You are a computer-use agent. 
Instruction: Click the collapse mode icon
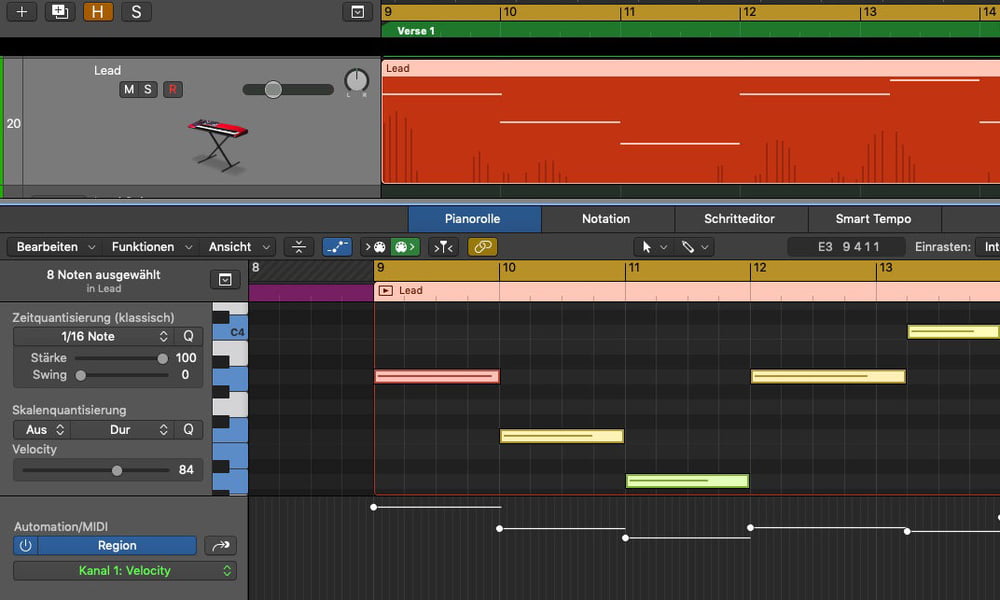(298, 247)
